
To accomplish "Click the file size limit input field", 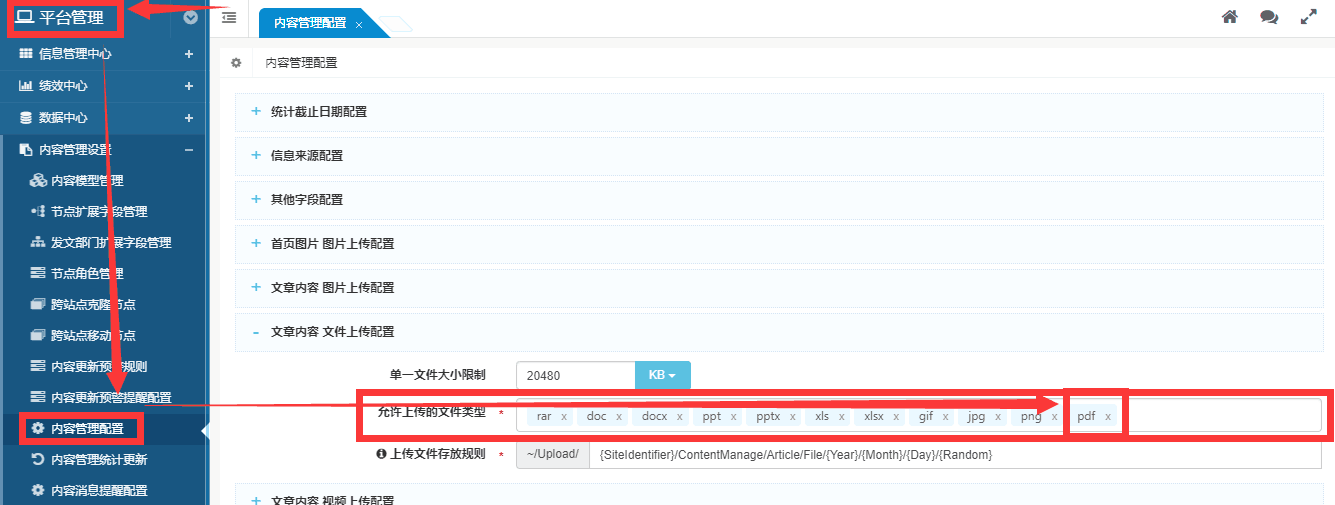I will click(x=575, y=376).
